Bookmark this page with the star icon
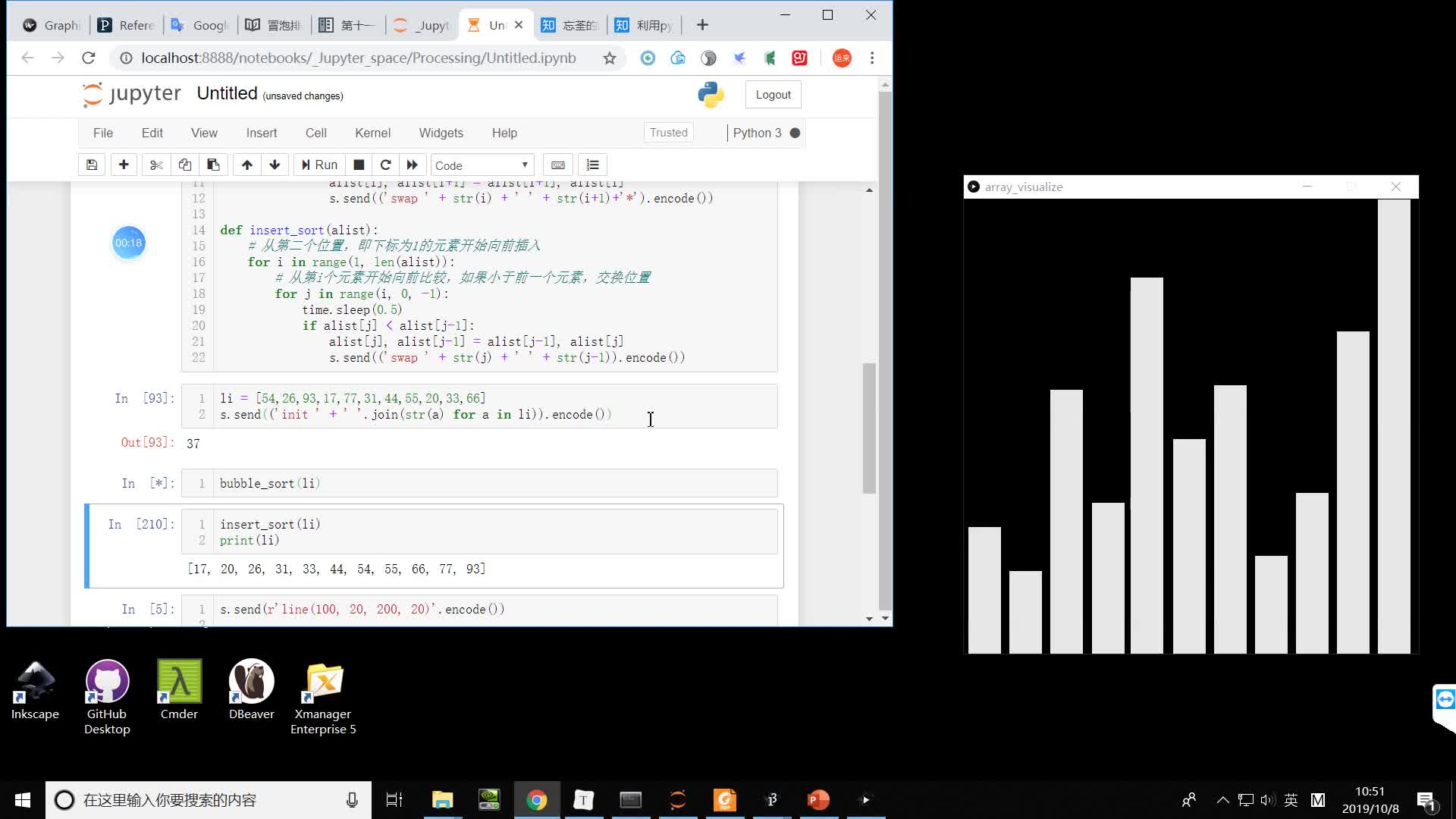Viewport: 1456px width, 819px height. pos(609,58)
